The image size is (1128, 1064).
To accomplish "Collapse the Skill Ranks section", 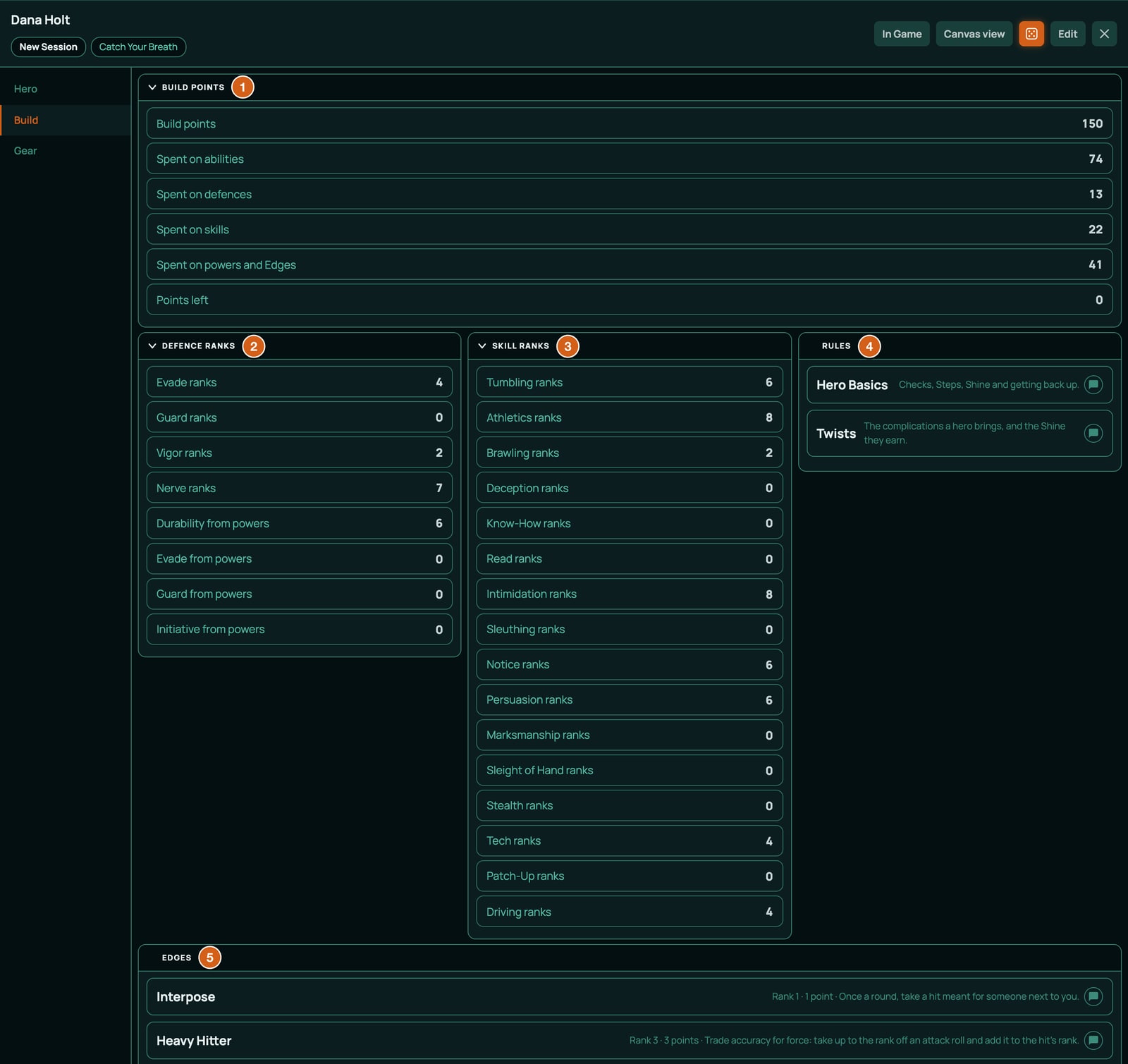I will (x=482, y=346).
